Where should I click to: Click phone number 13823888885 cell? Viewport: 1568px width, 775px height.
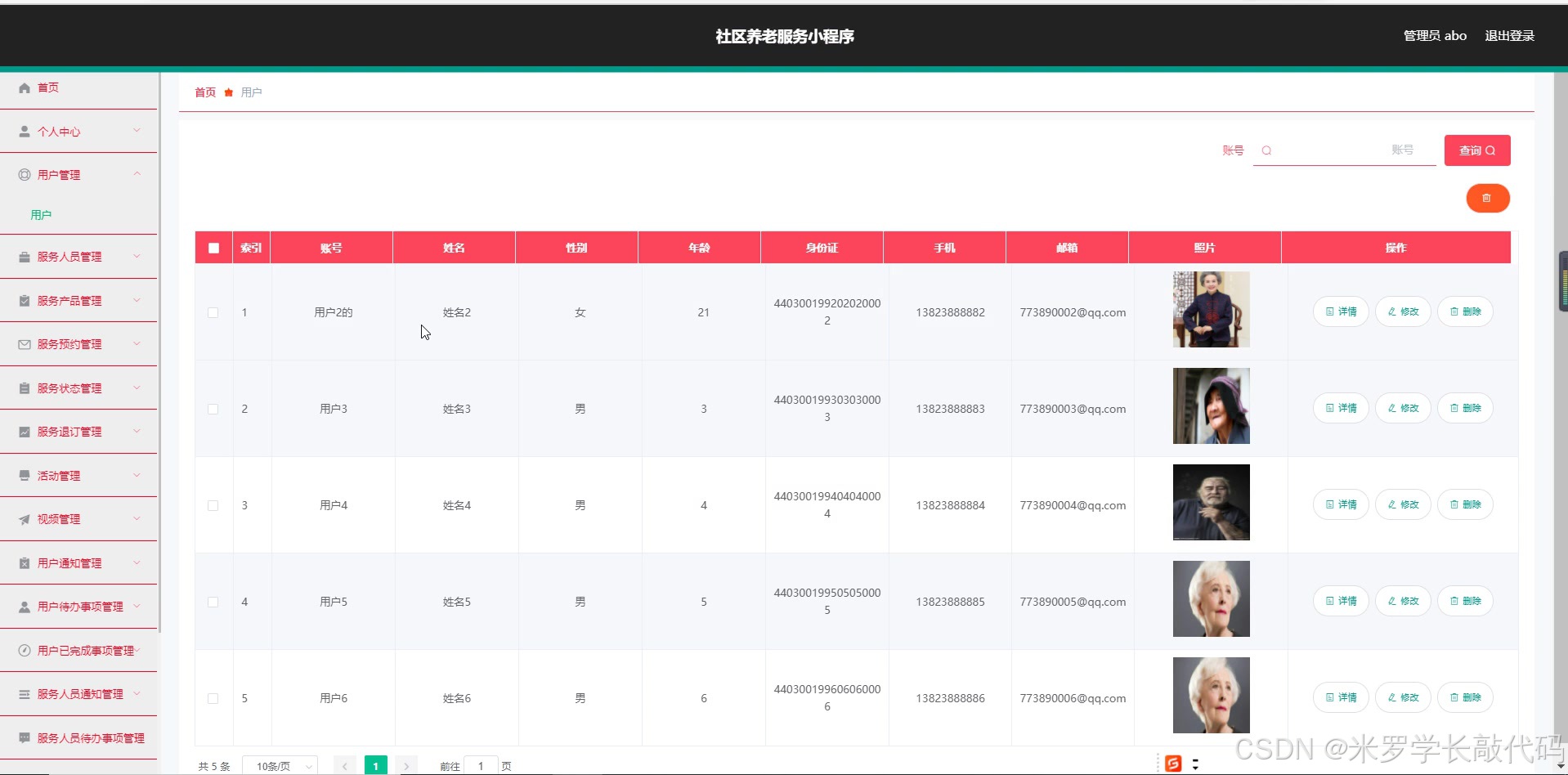tap(950, 602)
